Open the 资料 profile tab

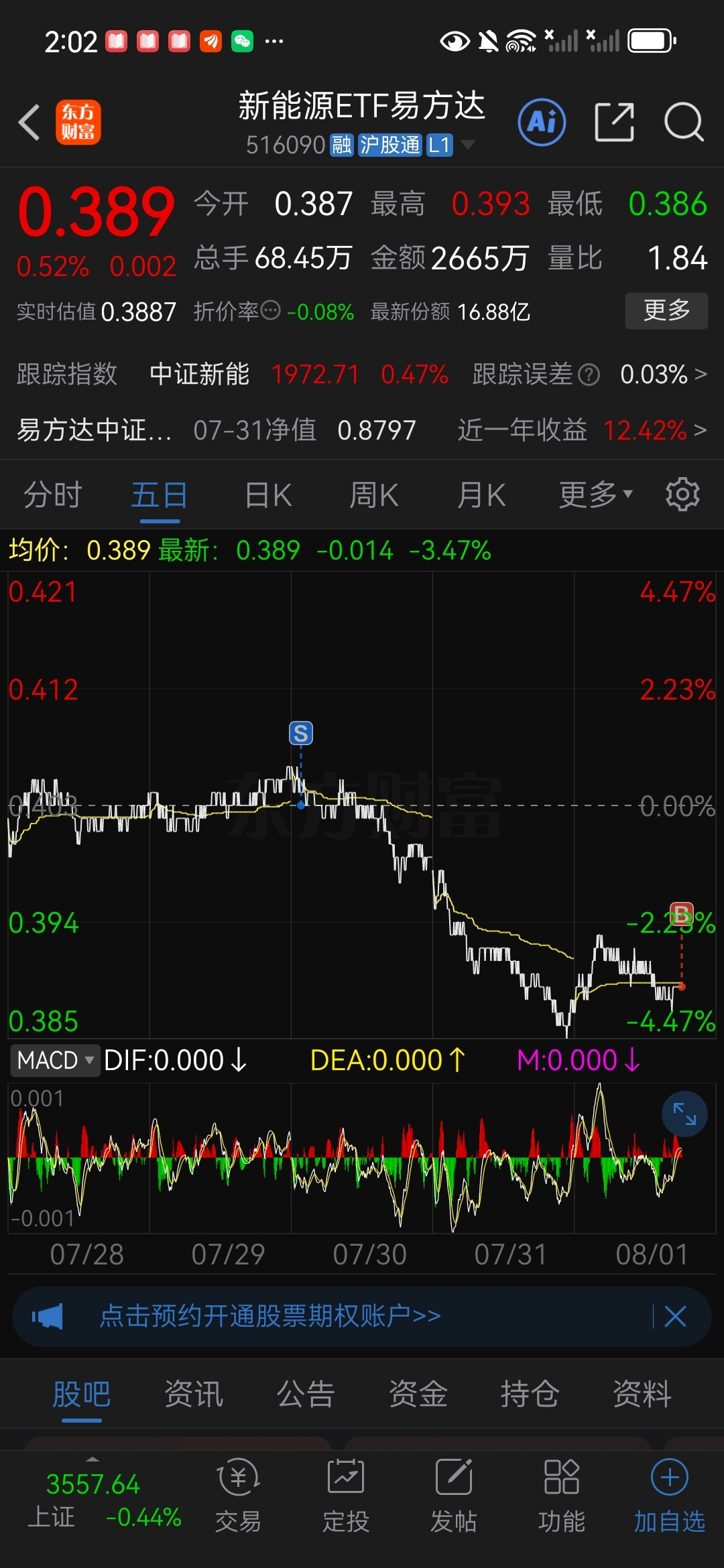tap(642, 1394)
